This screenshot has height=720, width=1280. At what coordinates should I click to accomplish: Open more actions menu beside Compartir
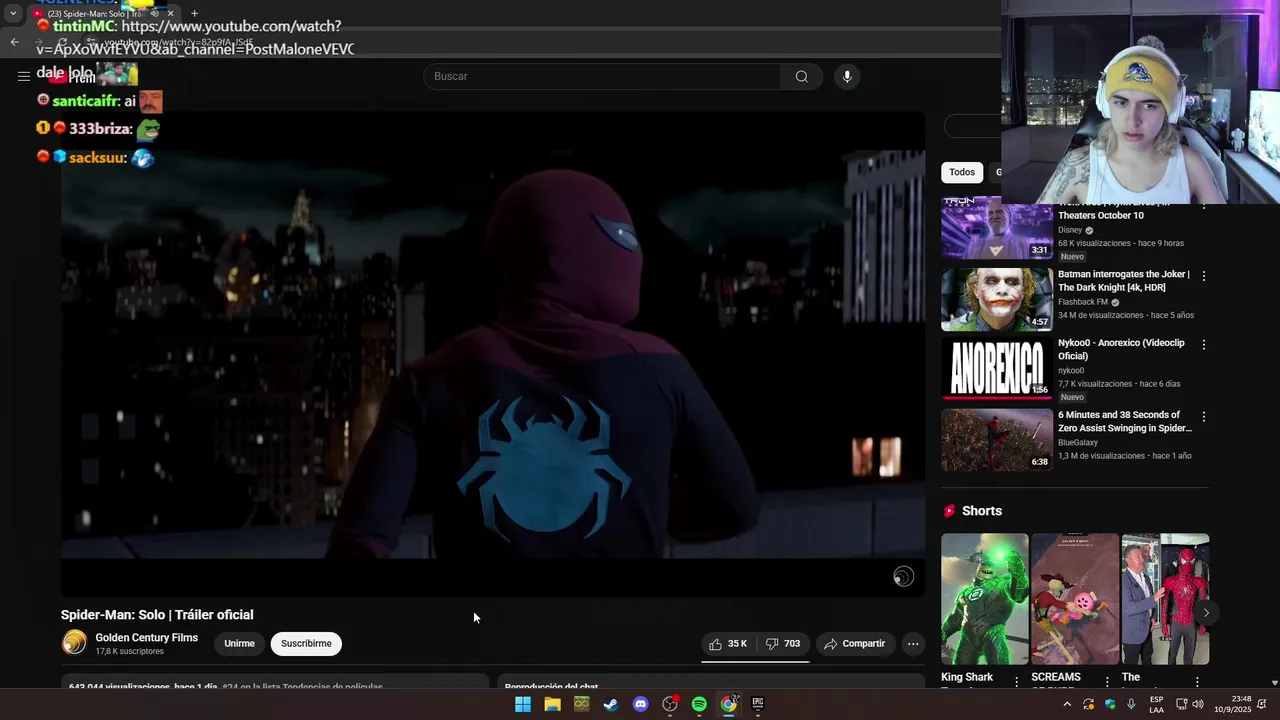(x=913, y=644)
